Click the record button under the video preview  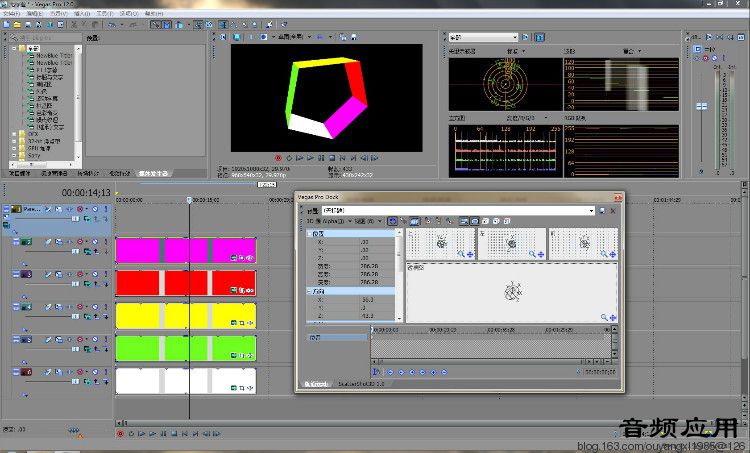[x=278, y=158]
